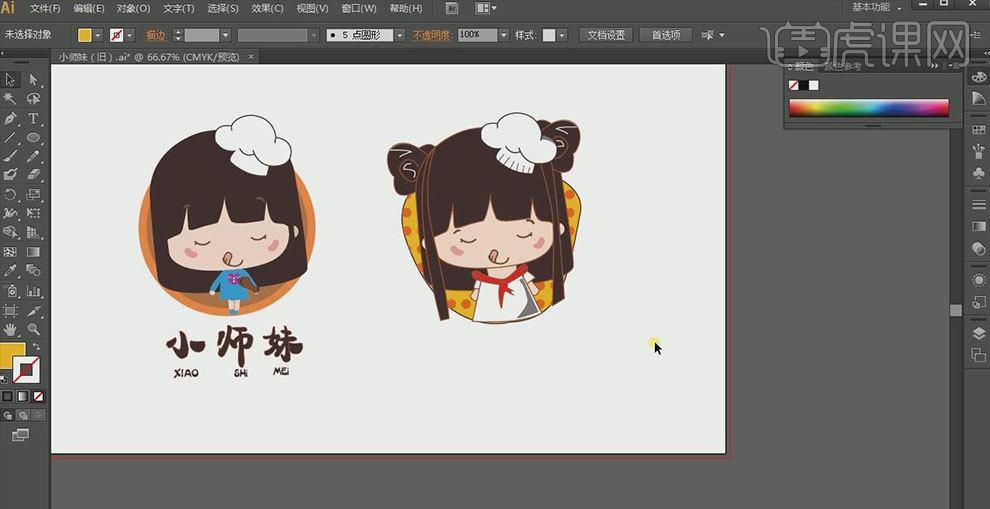Open stroke color dropdown in control bar

click(130, 35)
